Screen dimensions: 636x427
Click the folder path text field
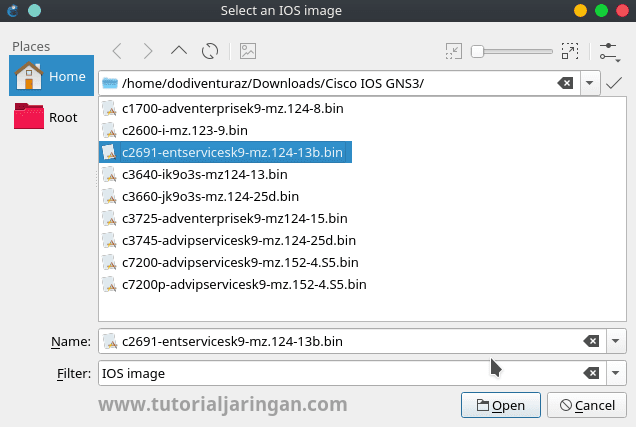coord(339,83)
